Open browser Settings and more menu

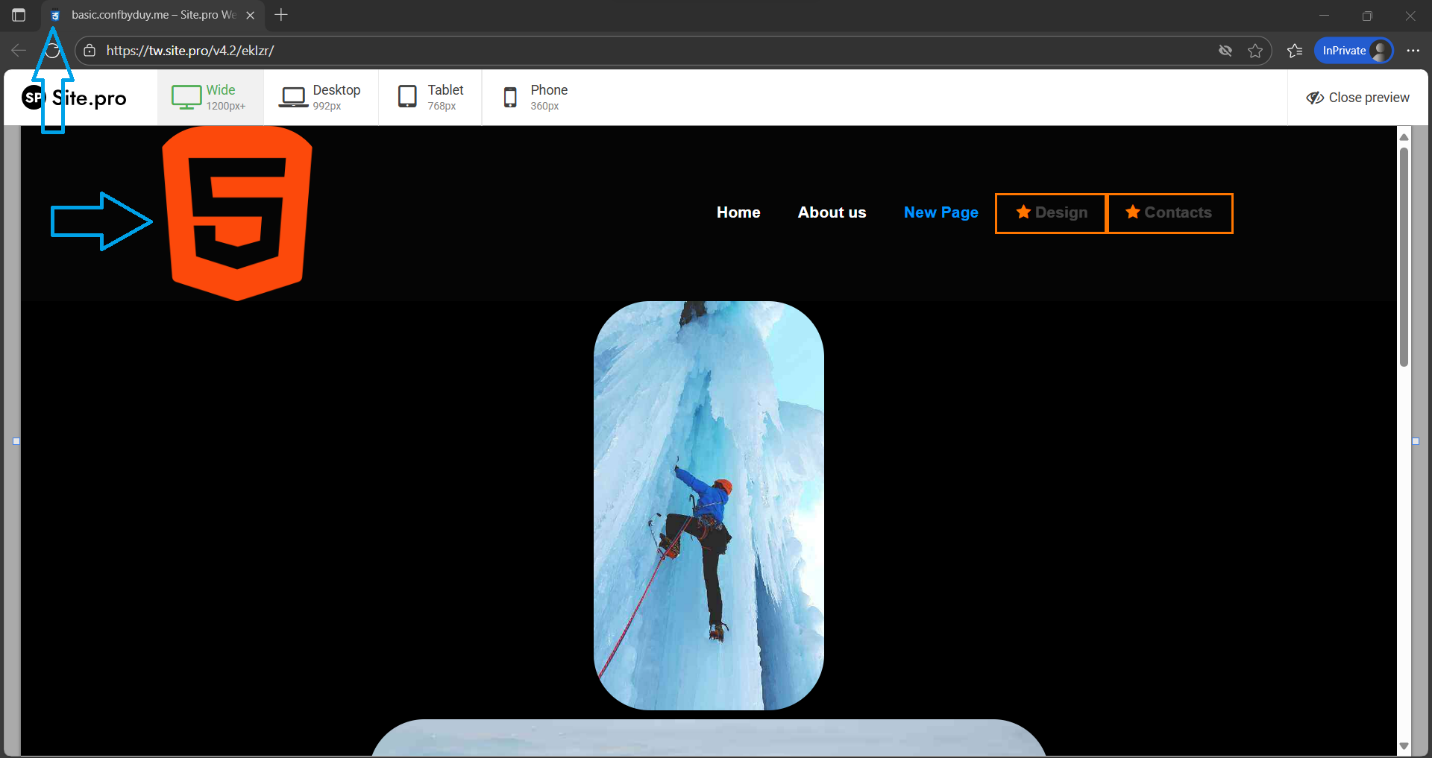point(1412,51)
